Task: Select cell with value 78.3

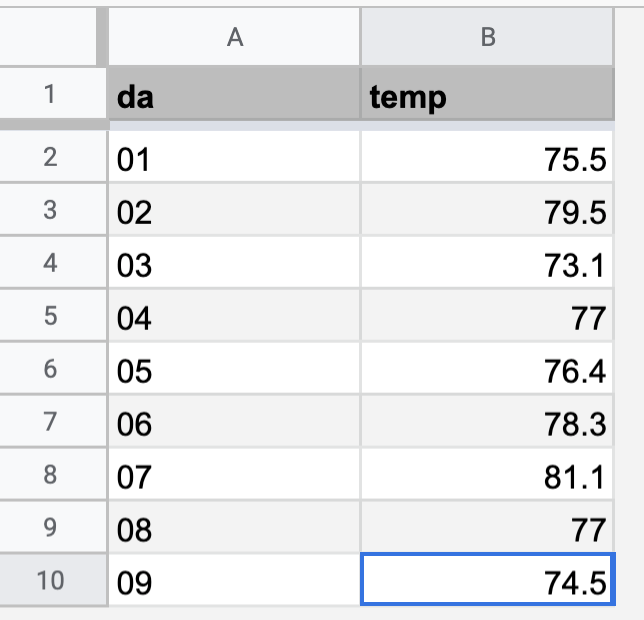Action: (487, 424)
